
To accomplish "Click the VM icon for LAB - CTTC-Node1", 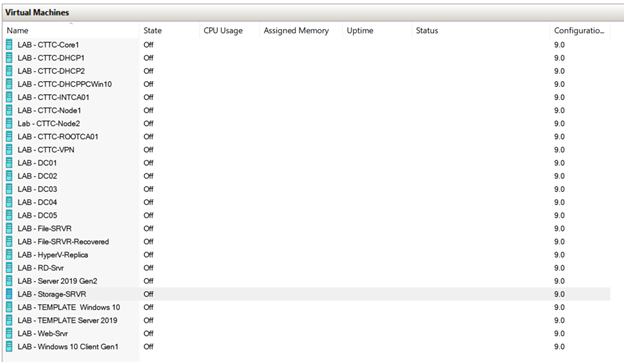I will coord(9,110).
